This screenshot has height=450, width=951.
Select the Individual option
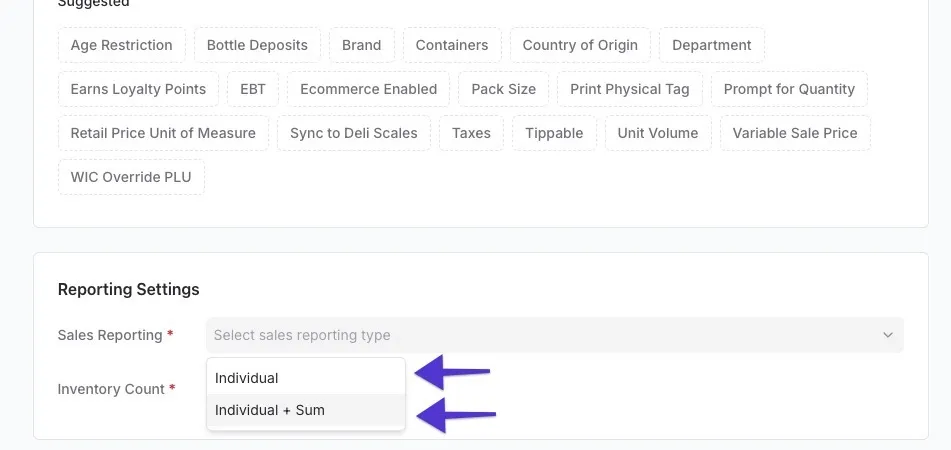(x=306, y=378)
